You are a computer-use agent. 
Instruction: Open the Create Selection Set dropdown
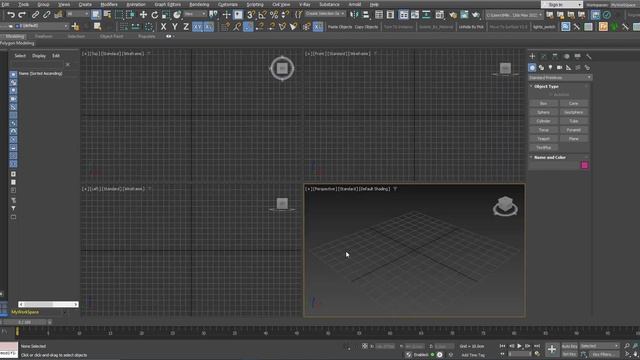click(325, 14)
